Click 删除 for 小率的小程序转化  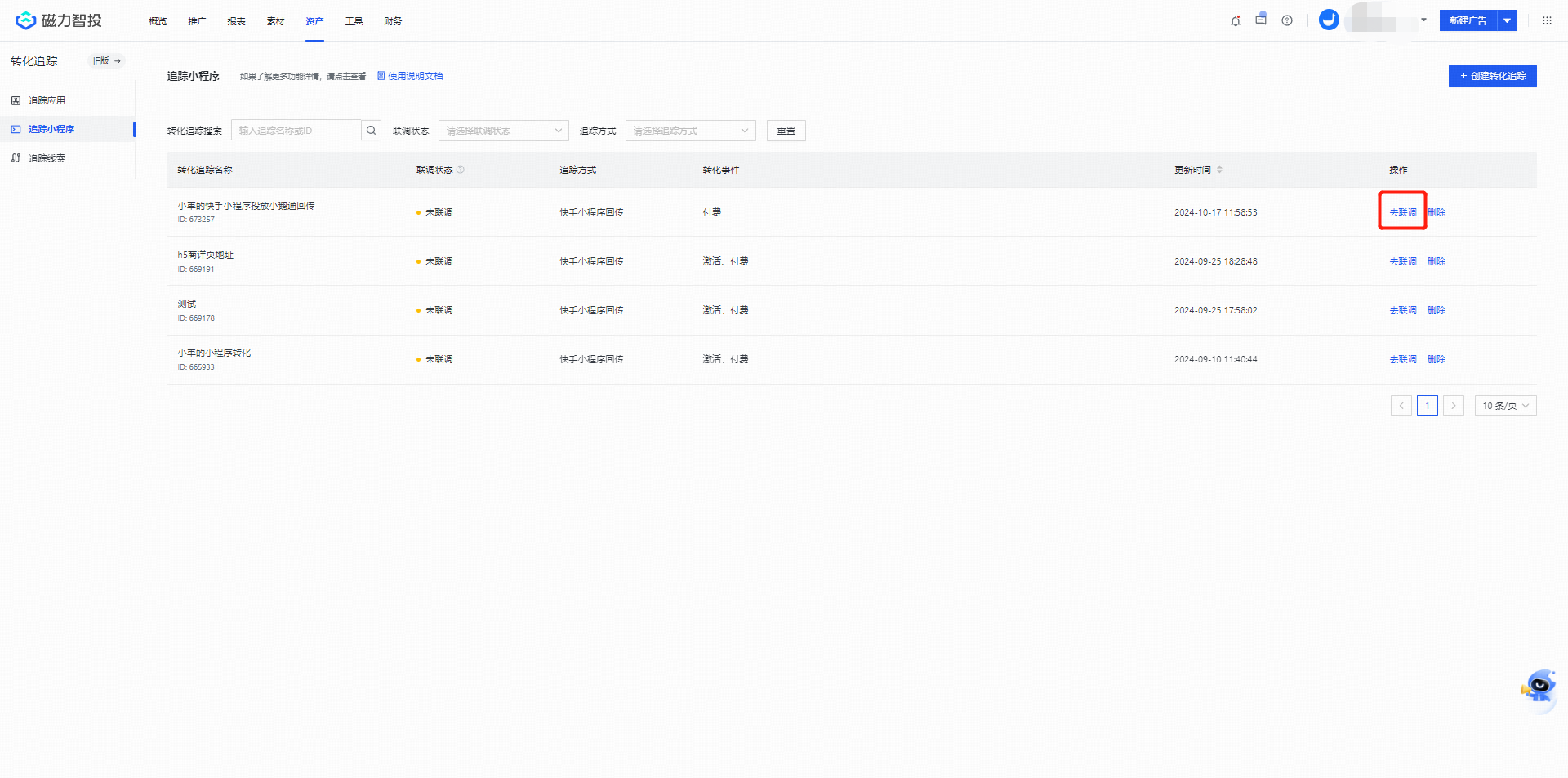tap(1437, 359)
